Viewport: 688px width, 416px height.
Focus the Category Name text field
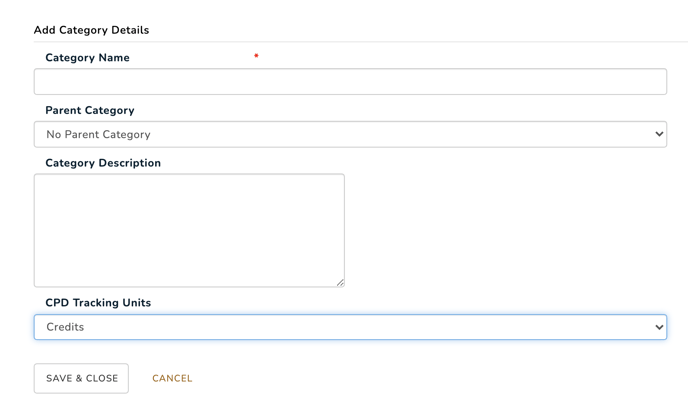pyautogui.click(x=350, y=82)
